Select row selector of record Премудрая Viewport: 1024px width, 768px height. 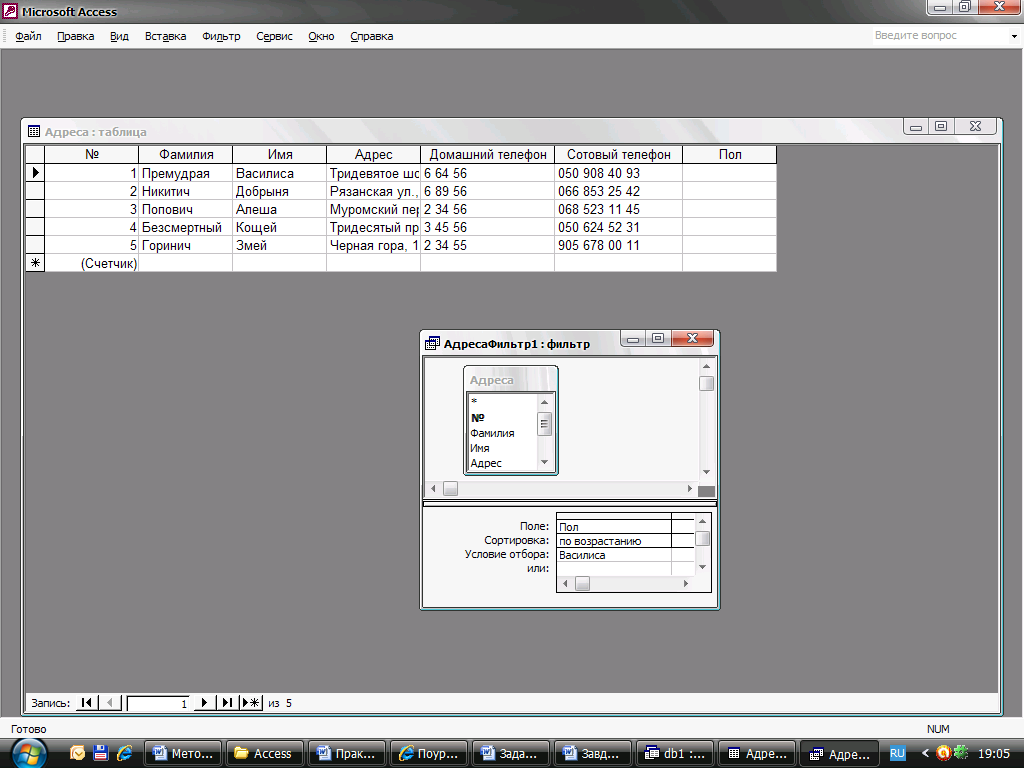[x=35, y=173]
